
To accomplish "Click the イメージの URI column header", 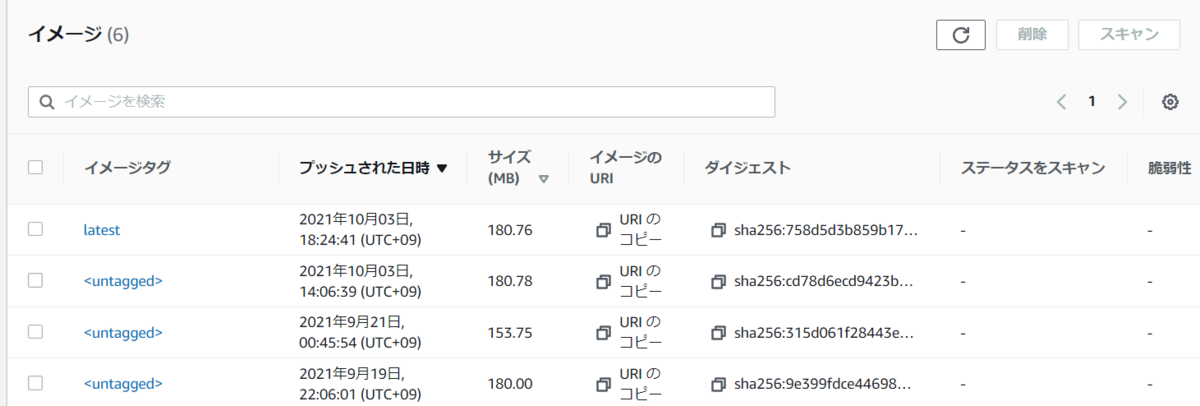I will tap(625, 168).
